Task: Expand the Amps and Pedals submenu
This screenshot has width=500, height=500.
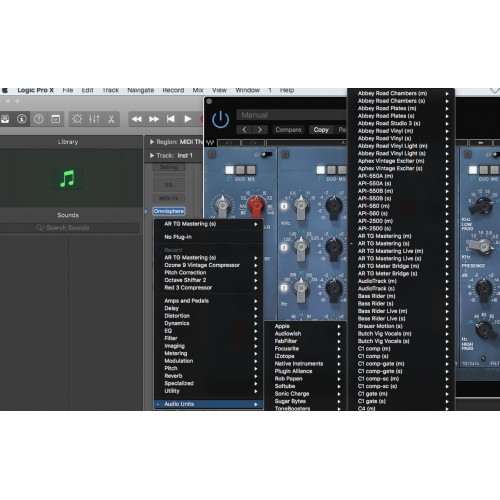Action: (208, 301)
